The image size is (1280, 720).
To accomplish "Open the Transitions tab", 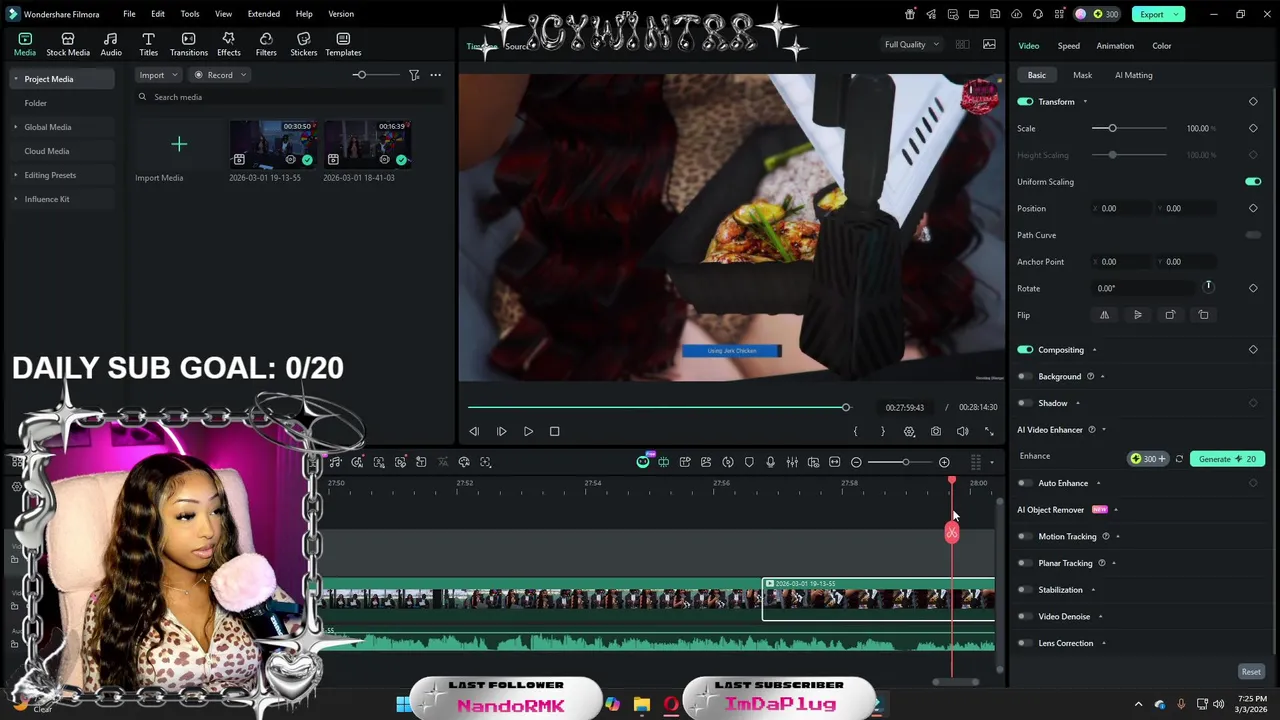I will [188, 44].
